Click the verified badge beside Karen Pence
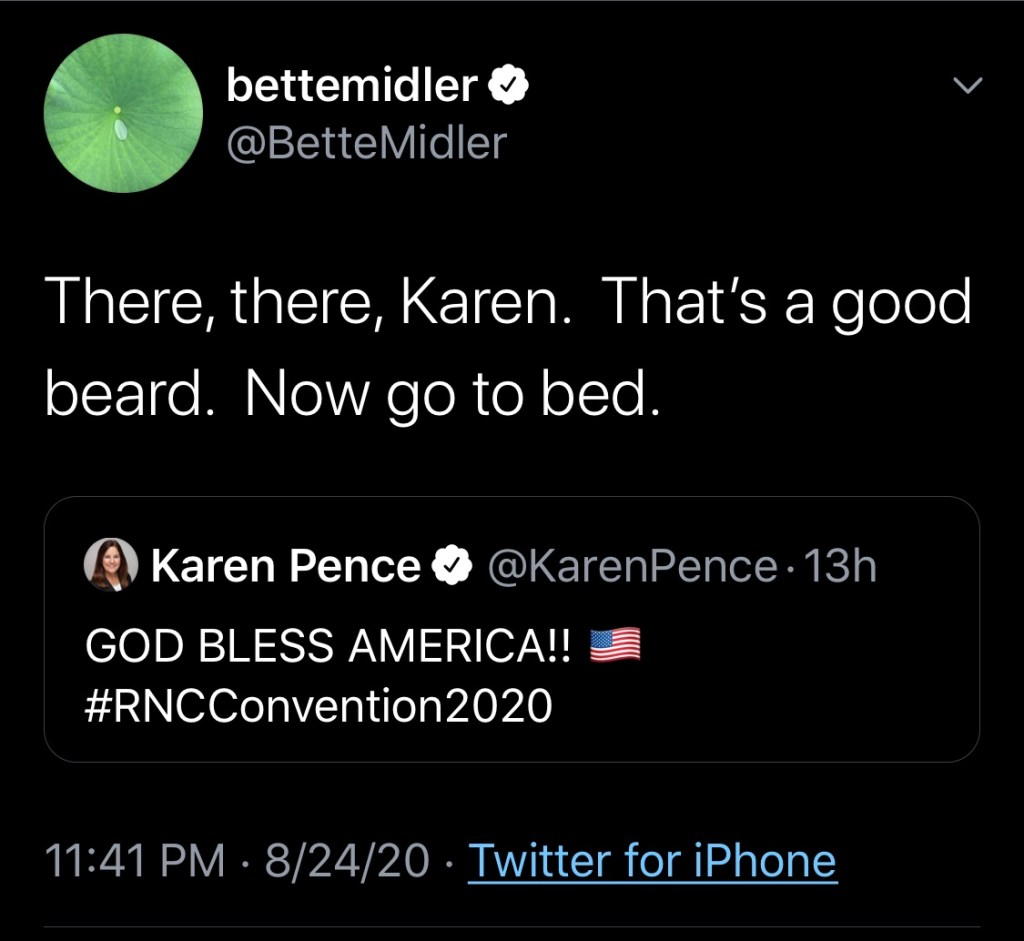This screenshot has height=941, width=1024. point(452,568)
